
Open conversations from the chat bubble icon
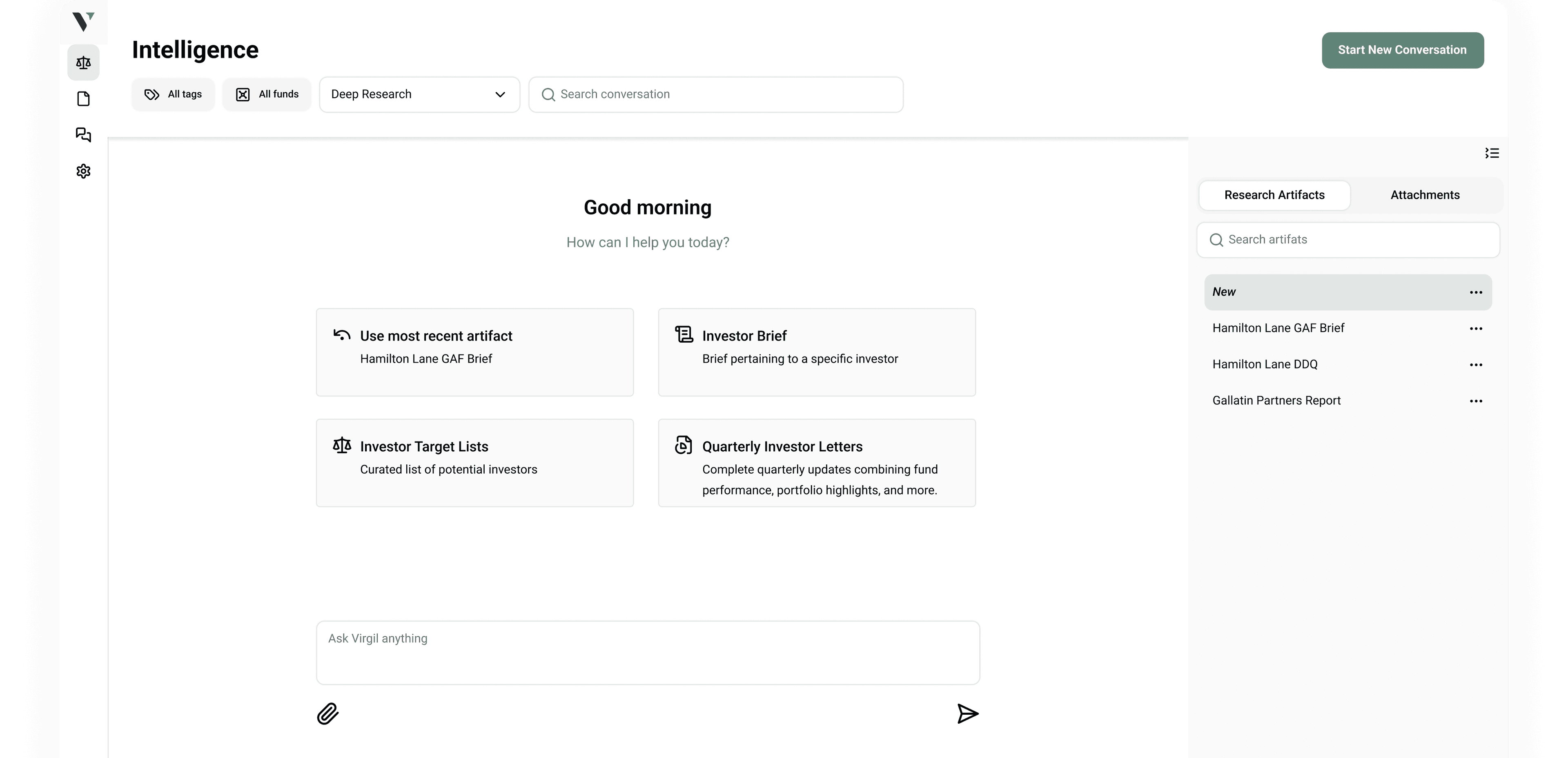point(83,134)
